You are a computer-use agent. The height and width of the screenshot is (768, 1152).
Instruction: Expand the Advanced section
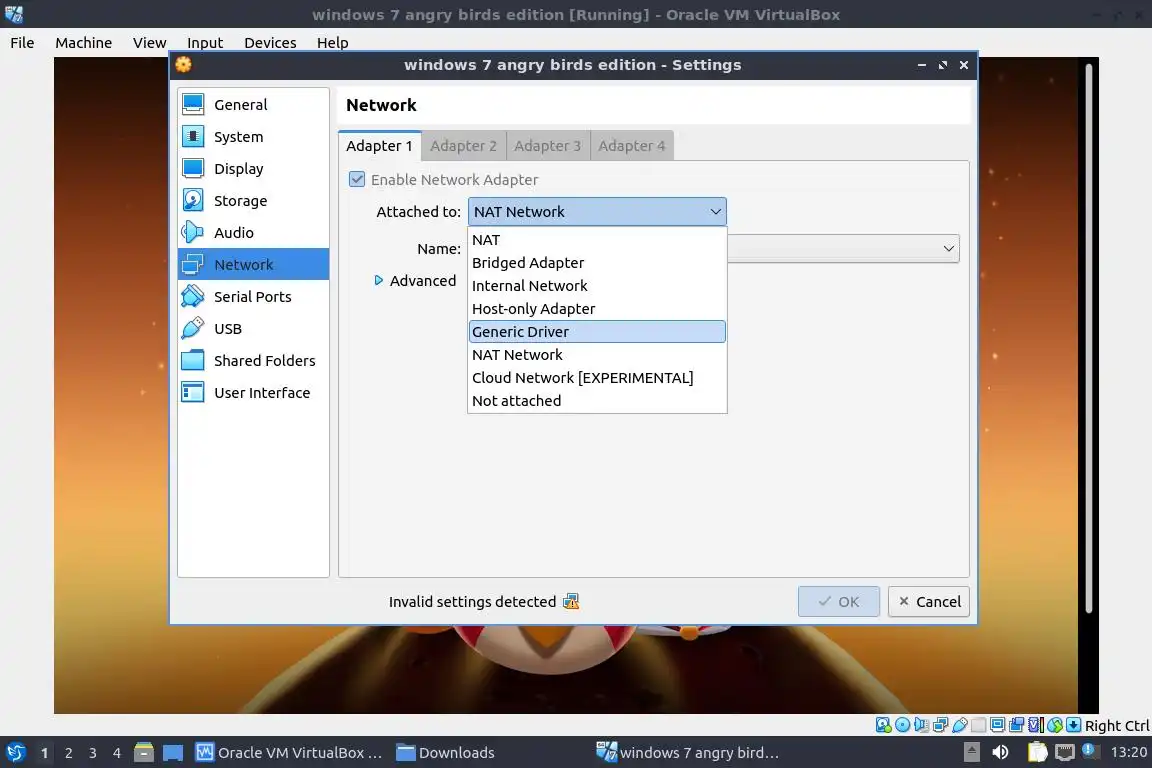(416, 281)
